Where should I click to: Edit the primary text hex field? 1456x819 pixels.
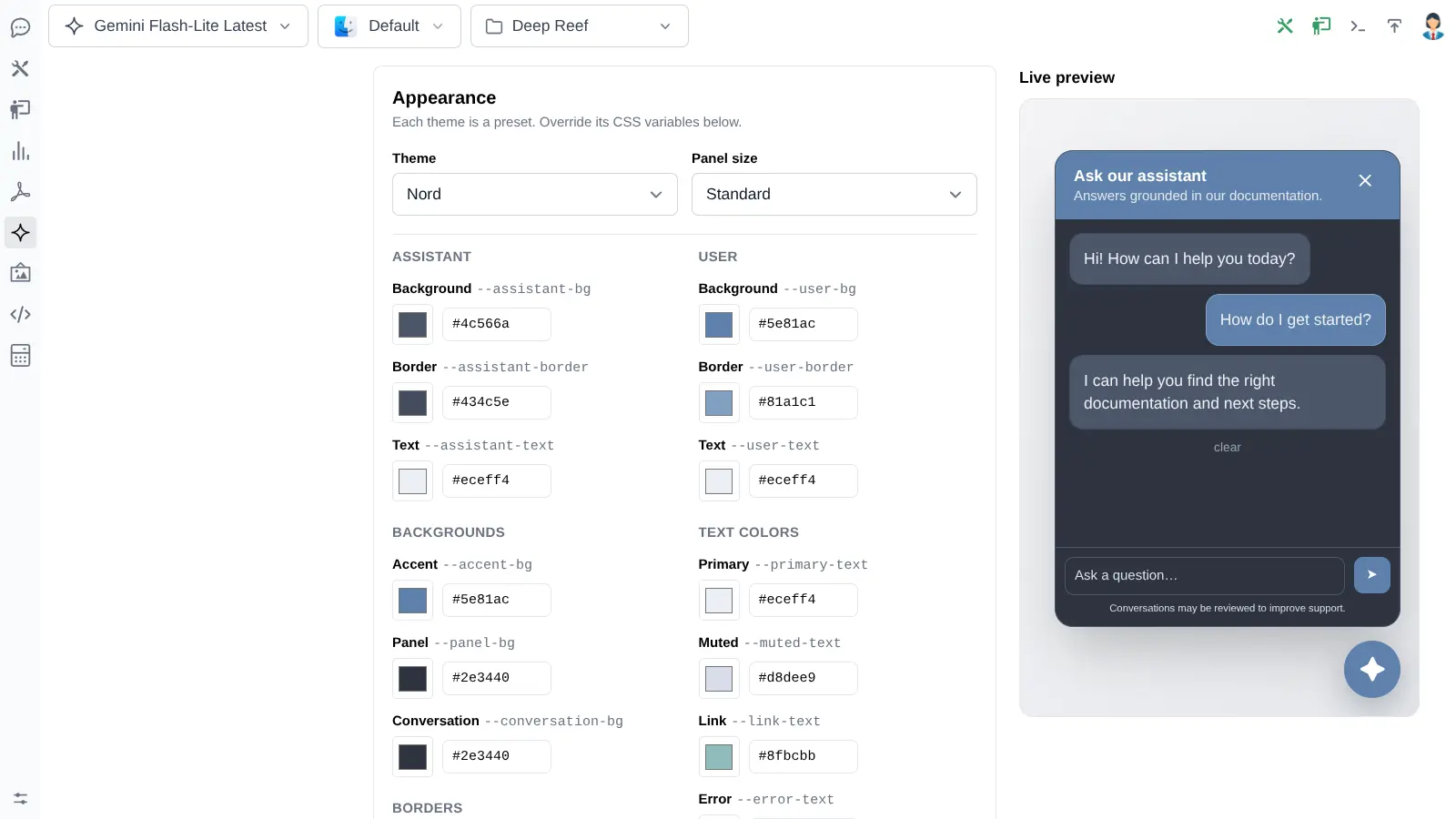pyautogui.click(x=804, y=600)
